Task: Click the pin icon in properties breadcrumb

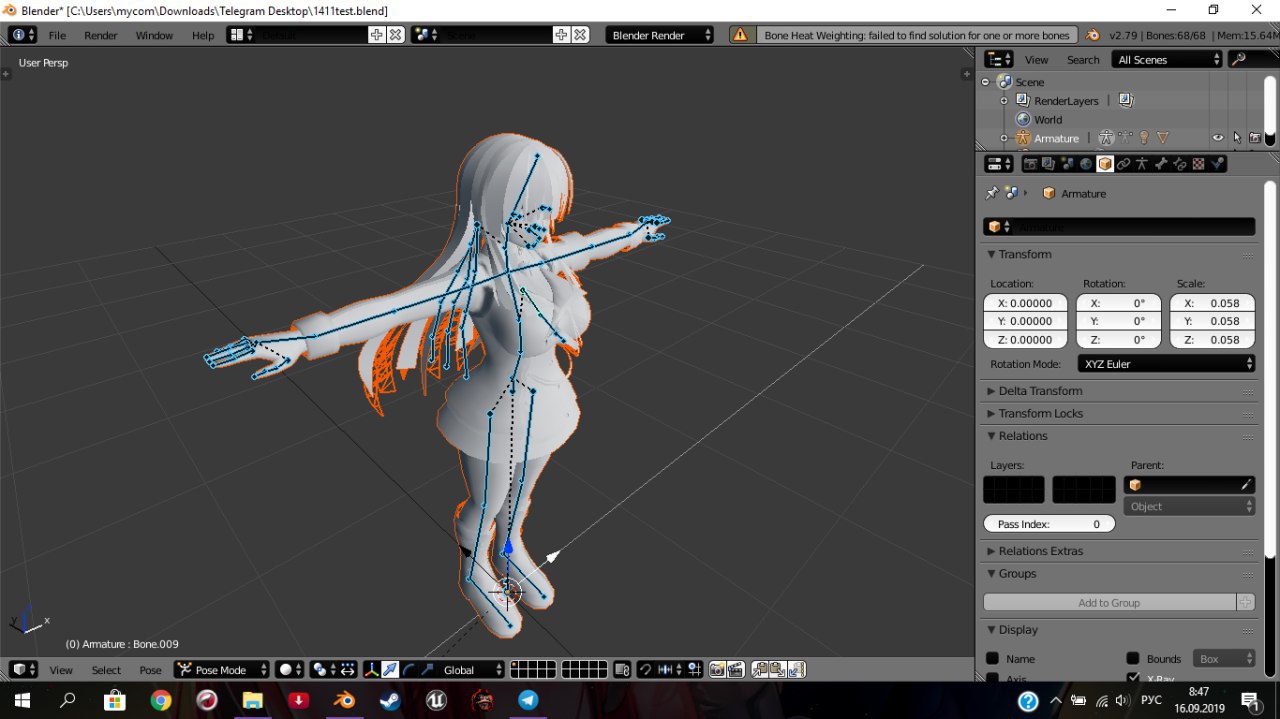Action: [992, 193]
